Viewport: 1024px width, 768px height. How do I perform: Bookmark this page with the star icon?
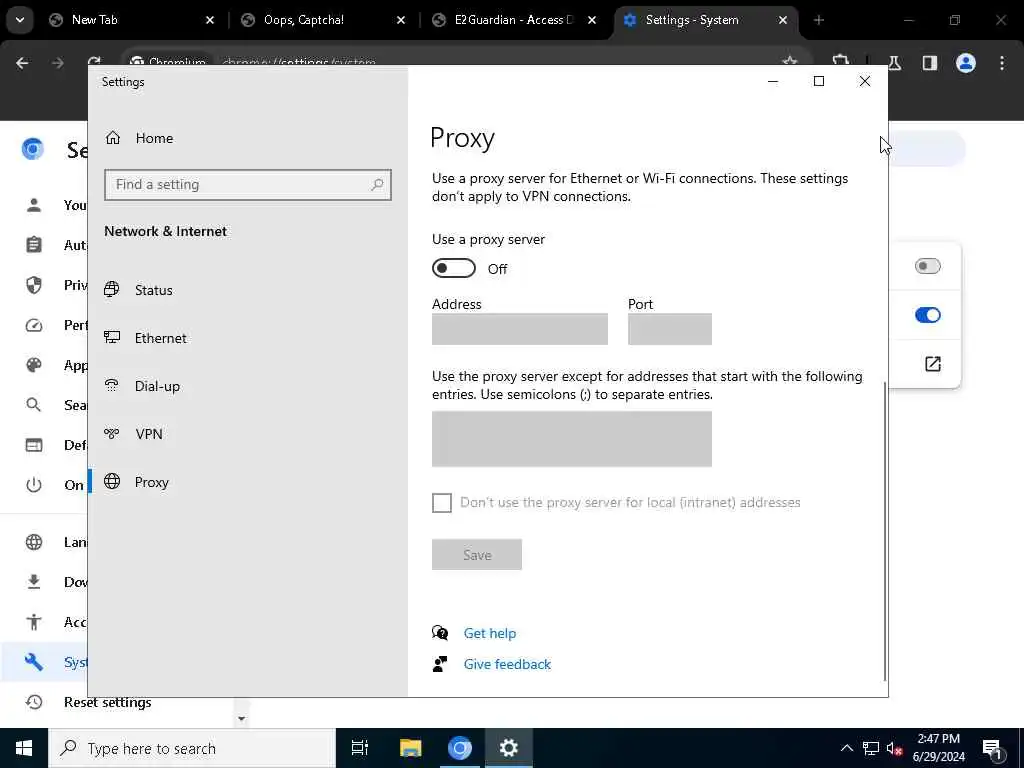point(790,61)
